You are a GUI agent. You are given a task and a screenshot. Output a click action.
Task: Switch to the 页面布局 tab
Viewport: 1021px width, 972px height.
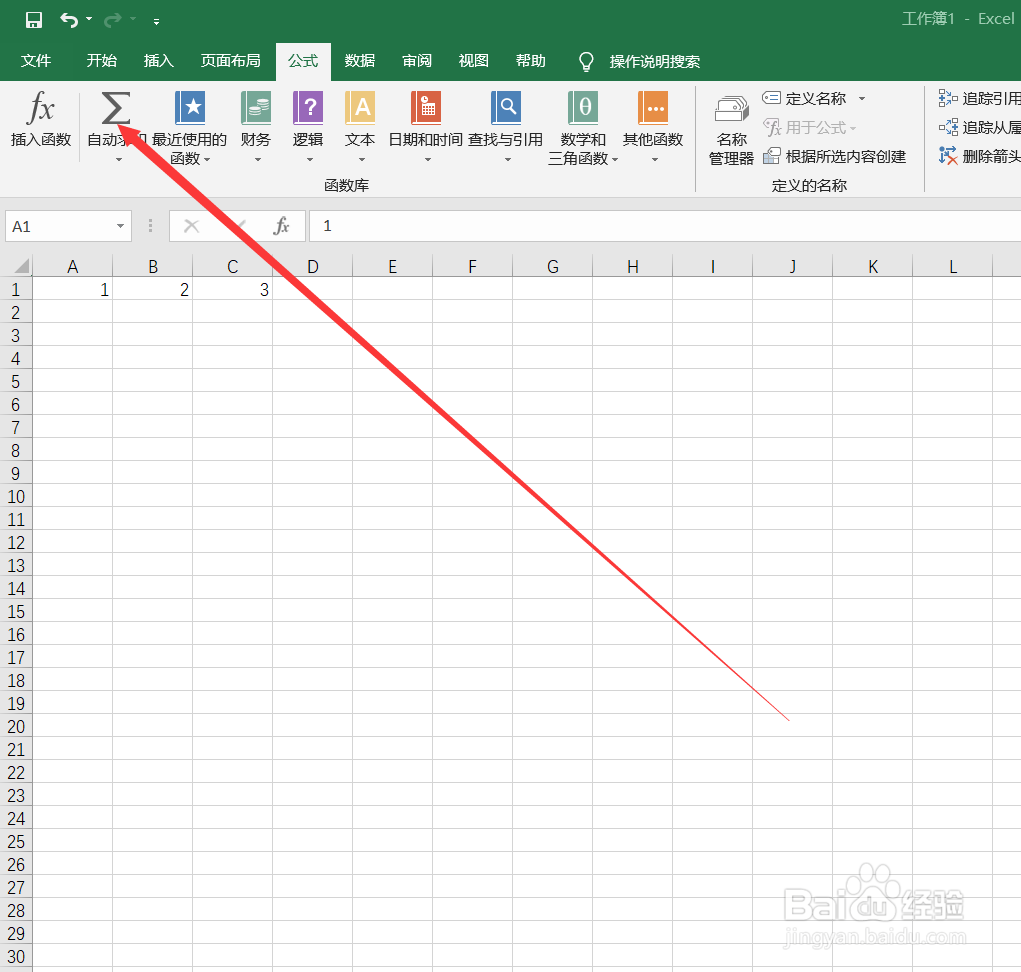pyautogui.click(x=231, y=61)
